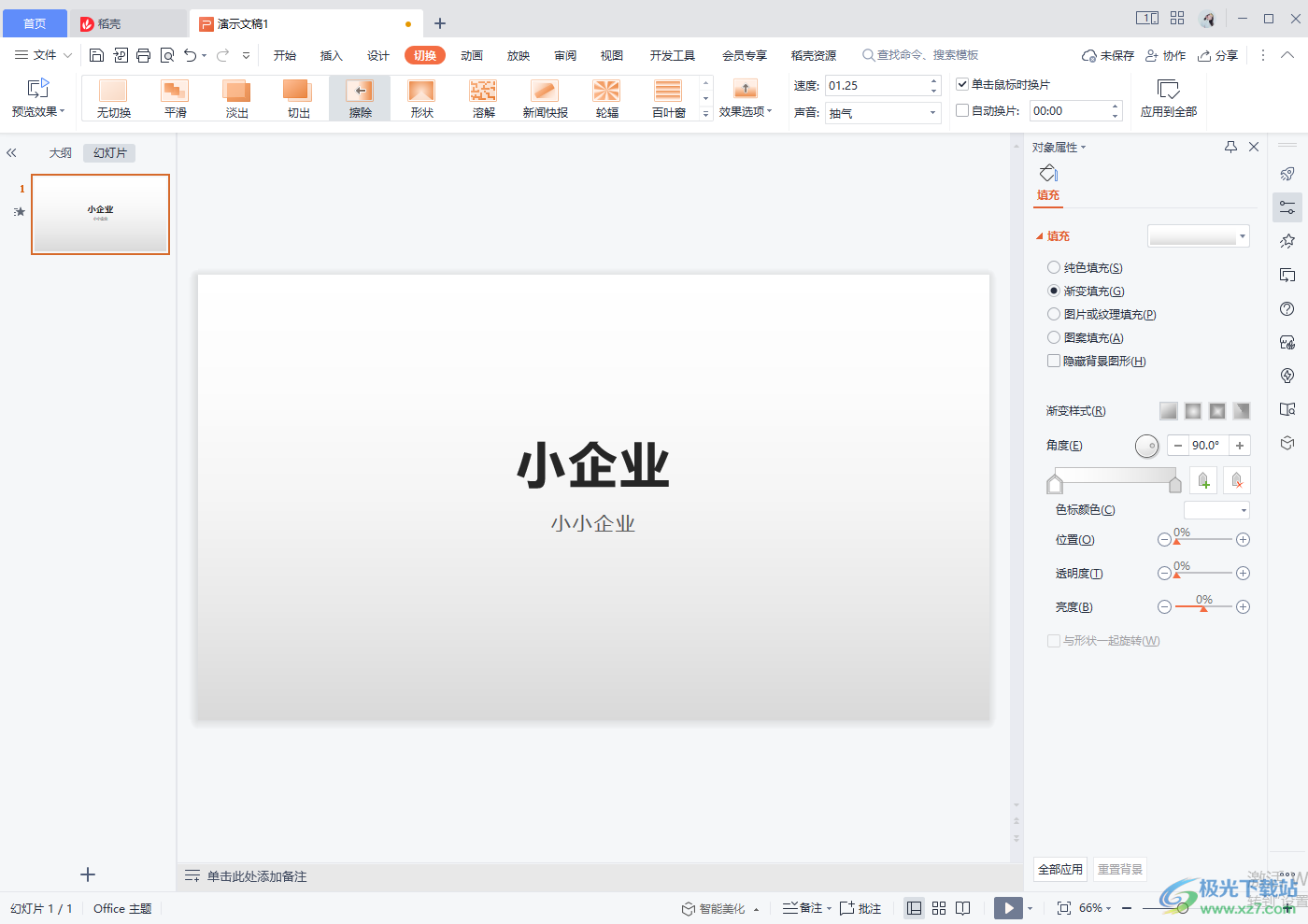Pick the 形状 shape transition
Viewport: 1308px width, 924px height.
[421, 98]
